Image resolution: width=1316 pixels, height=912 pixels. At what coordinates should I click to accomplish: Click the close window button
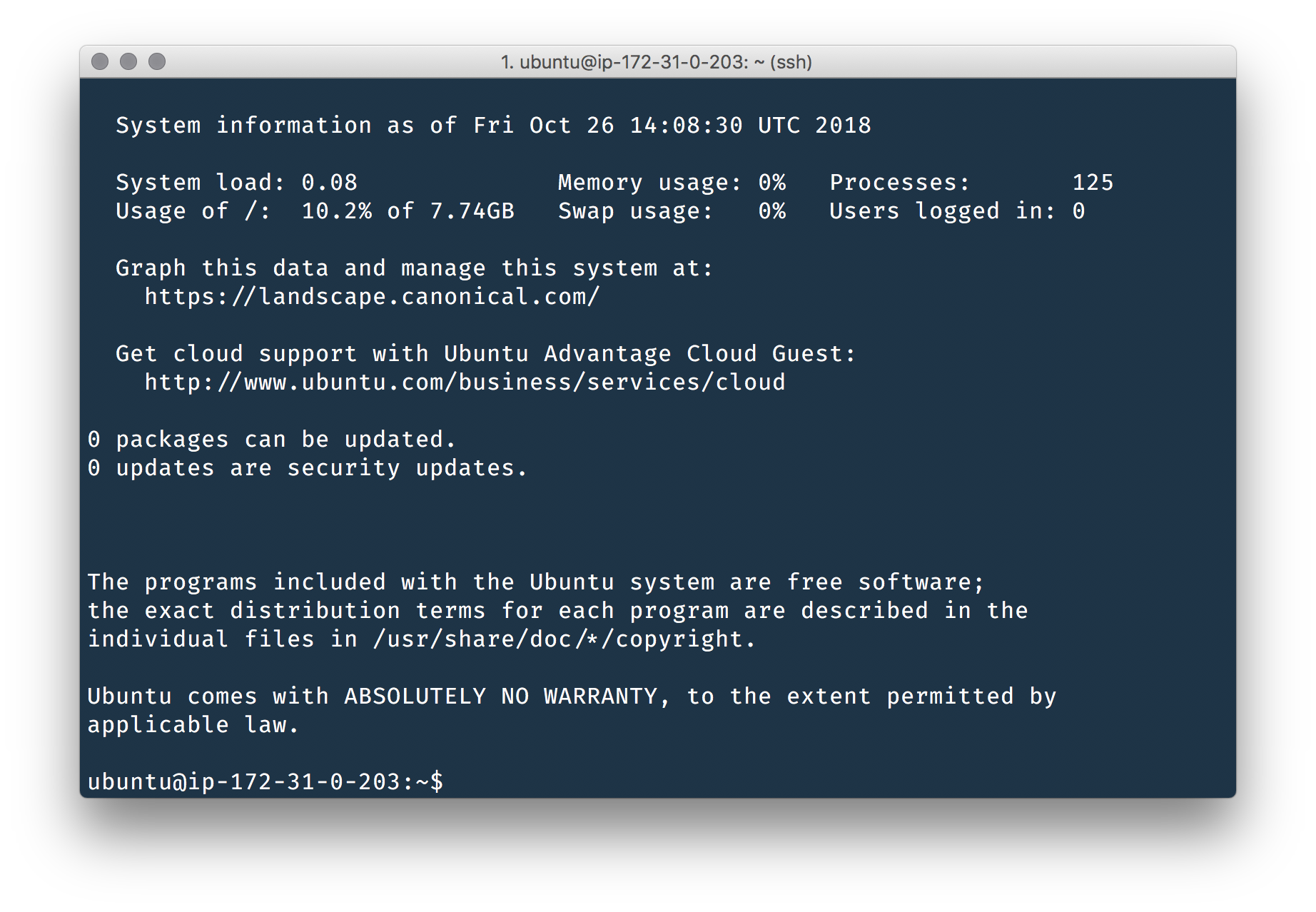click(x=100, y=61)
